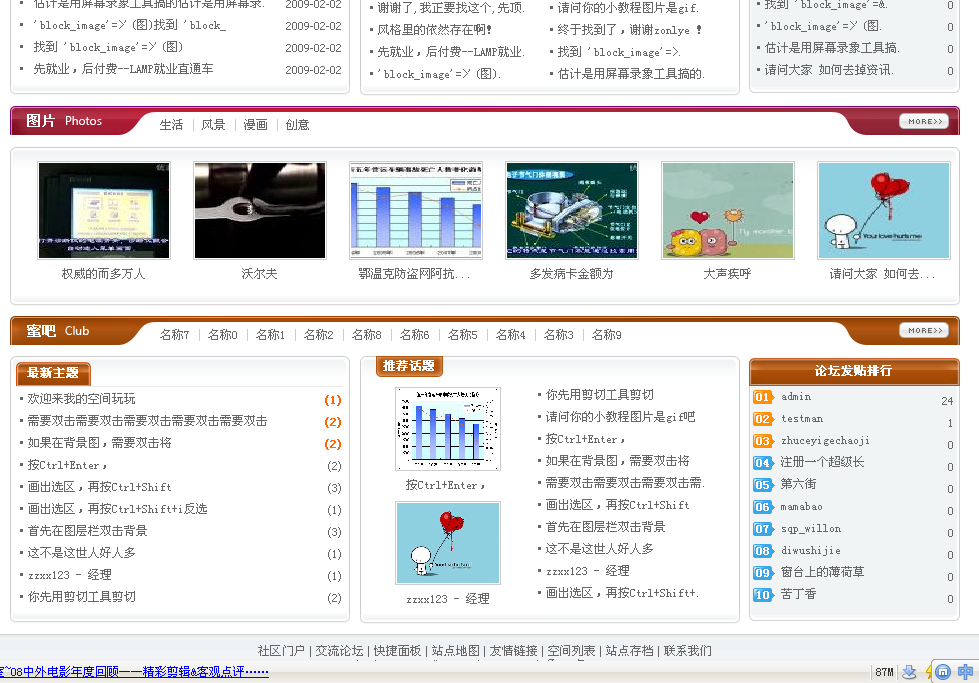
Task: Open 请问你的小教程图片是gif吧 topic in 推荐话题
Action: (620, 417)
